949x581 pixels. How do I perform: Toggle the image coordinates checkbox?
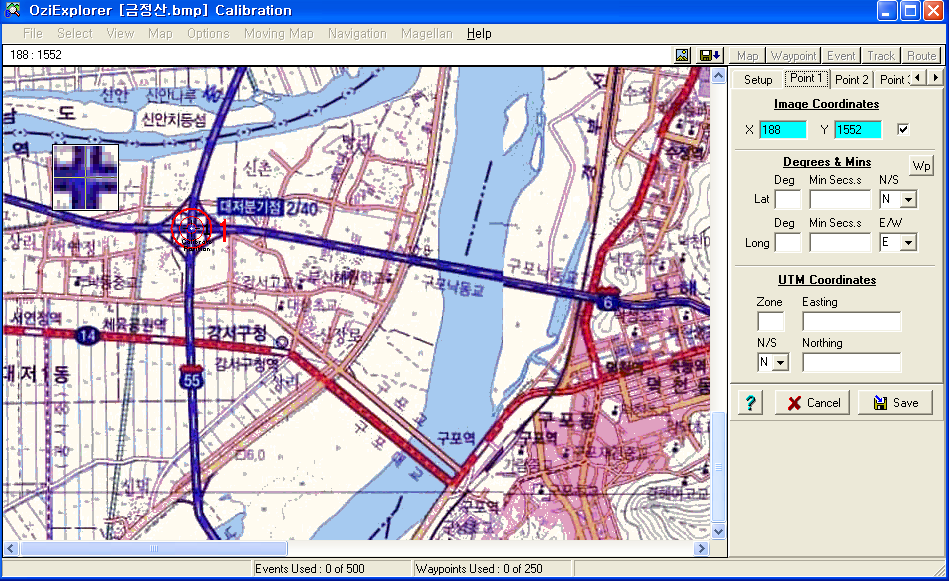[903, 129]
